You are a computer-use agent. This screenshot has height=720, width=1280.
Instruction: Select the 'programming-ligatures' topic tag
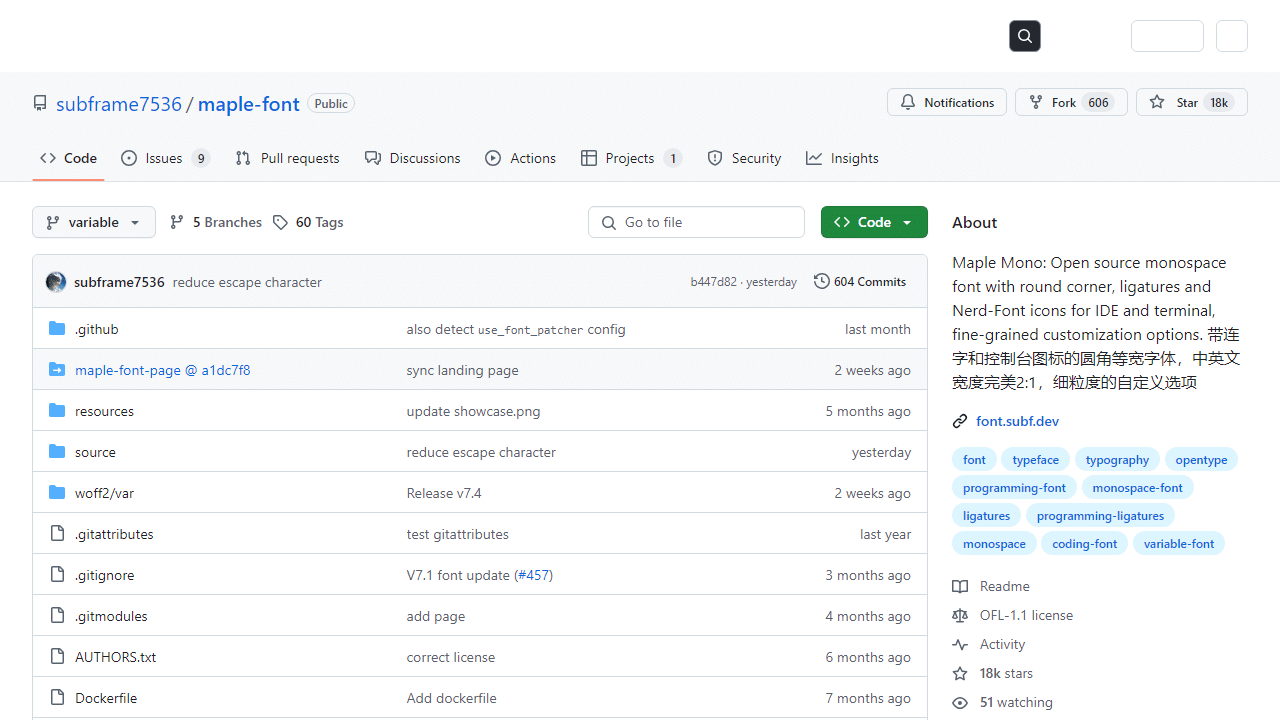click(x=1100, y=516)
